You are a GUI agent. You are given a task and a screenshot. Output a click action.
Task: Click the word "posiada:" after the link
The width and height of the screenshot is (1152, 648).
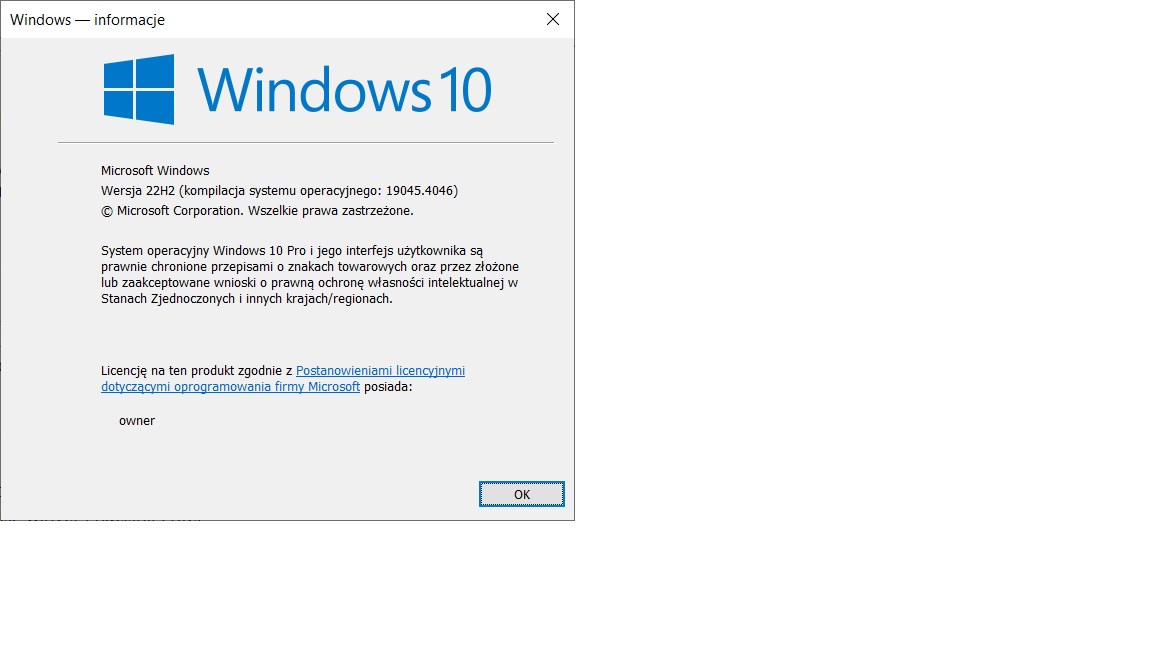pyautogui.click(x=388, y=387)
